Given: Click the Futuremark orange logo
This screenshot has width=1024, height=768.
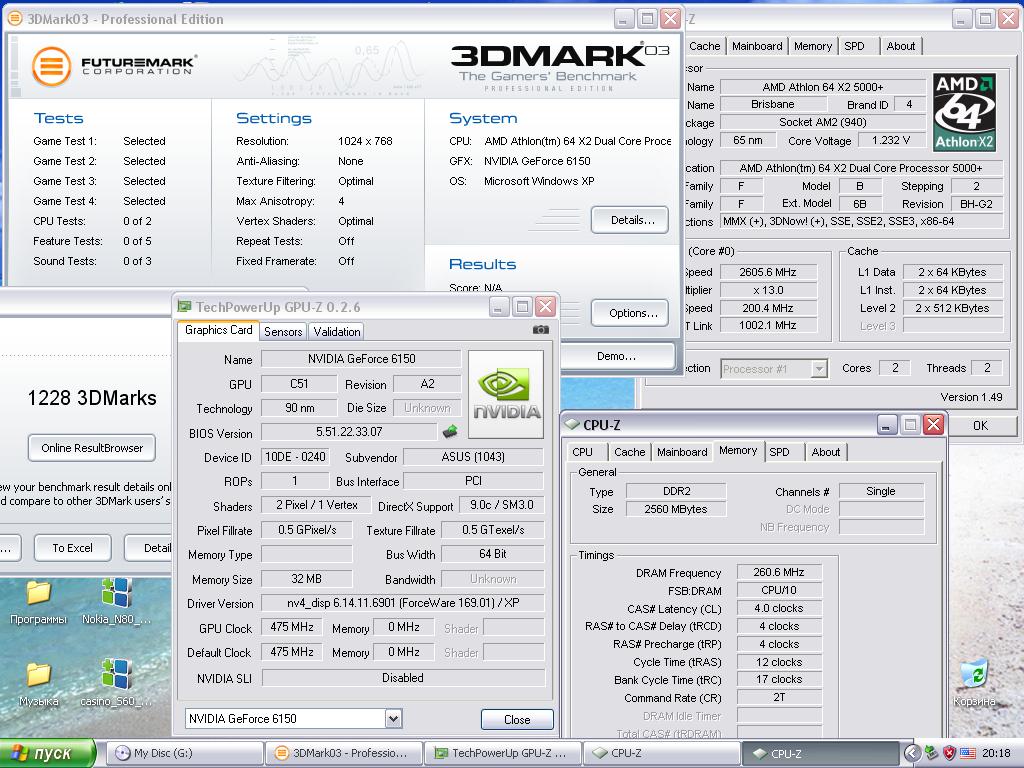Looking at the screenshot, I should tap(52, 67).
